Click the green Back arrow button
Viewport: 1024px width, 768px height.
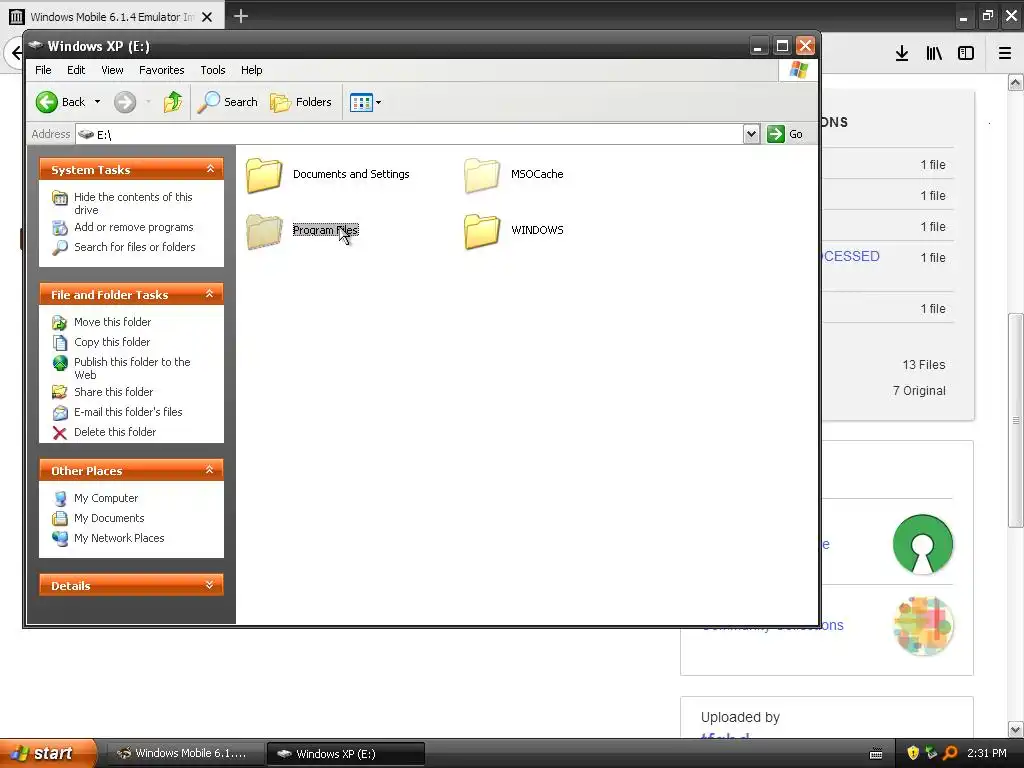click(x=46, y=102)
